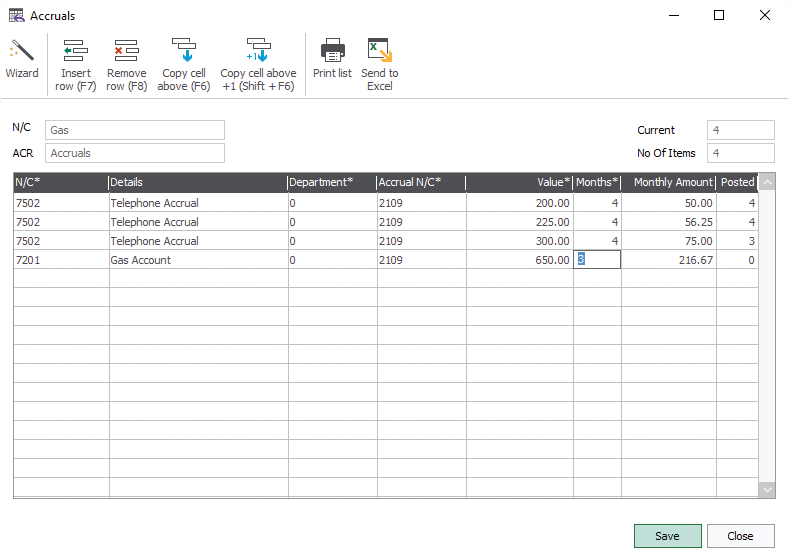Click the Accruals window title icon
The width and height of the screenshot is (789, 557).
pyautogui.click(x=16, y=16)
